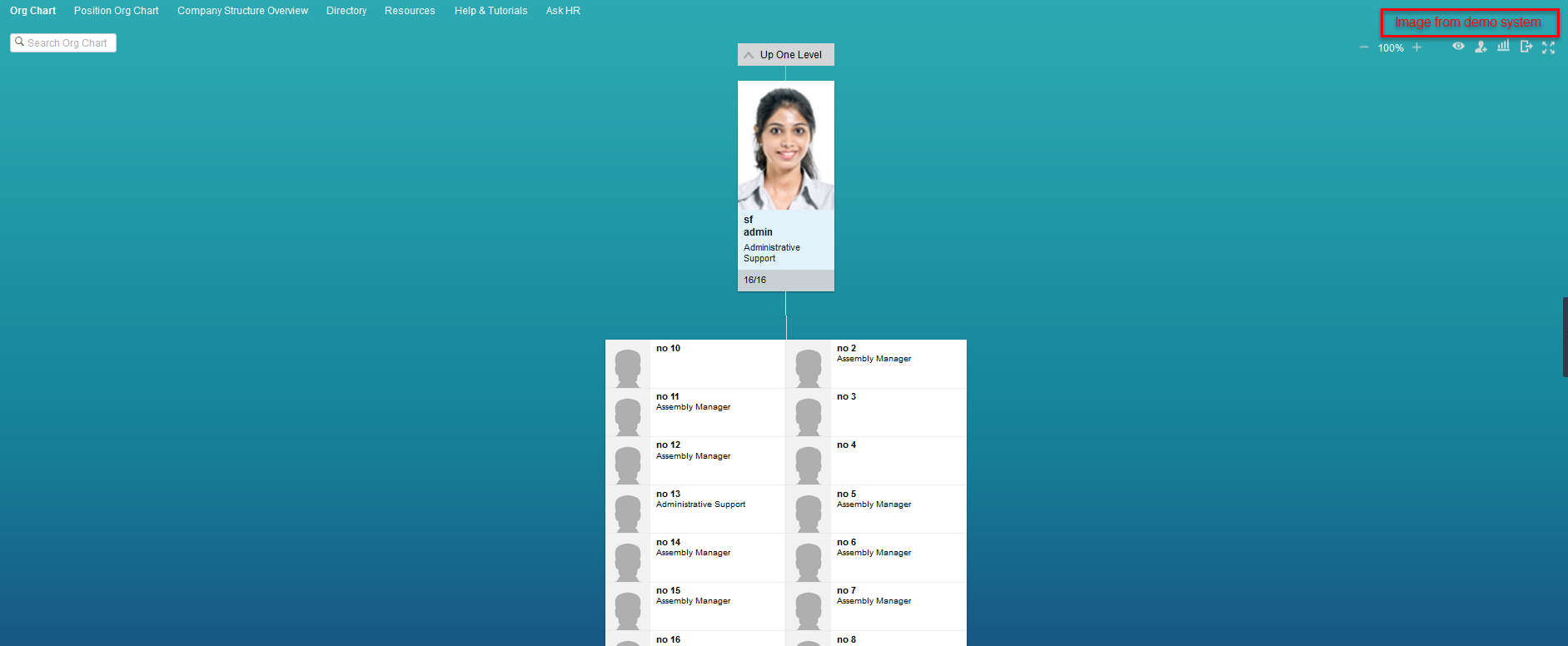Click the Up One Level chevron arrow
This screenshot has height=646, width=1568.
tap(749, 55)
